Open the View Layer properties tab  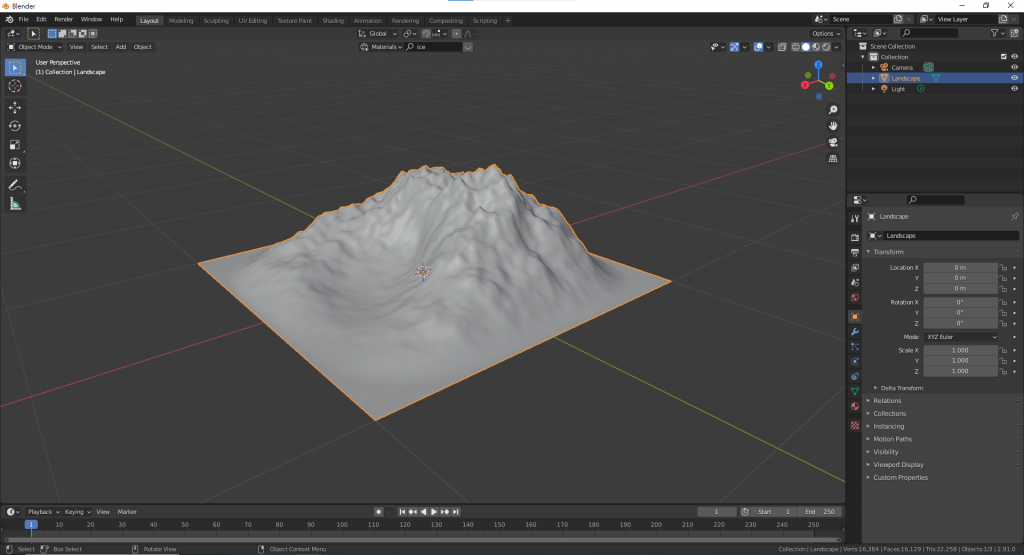pos(854,267)
